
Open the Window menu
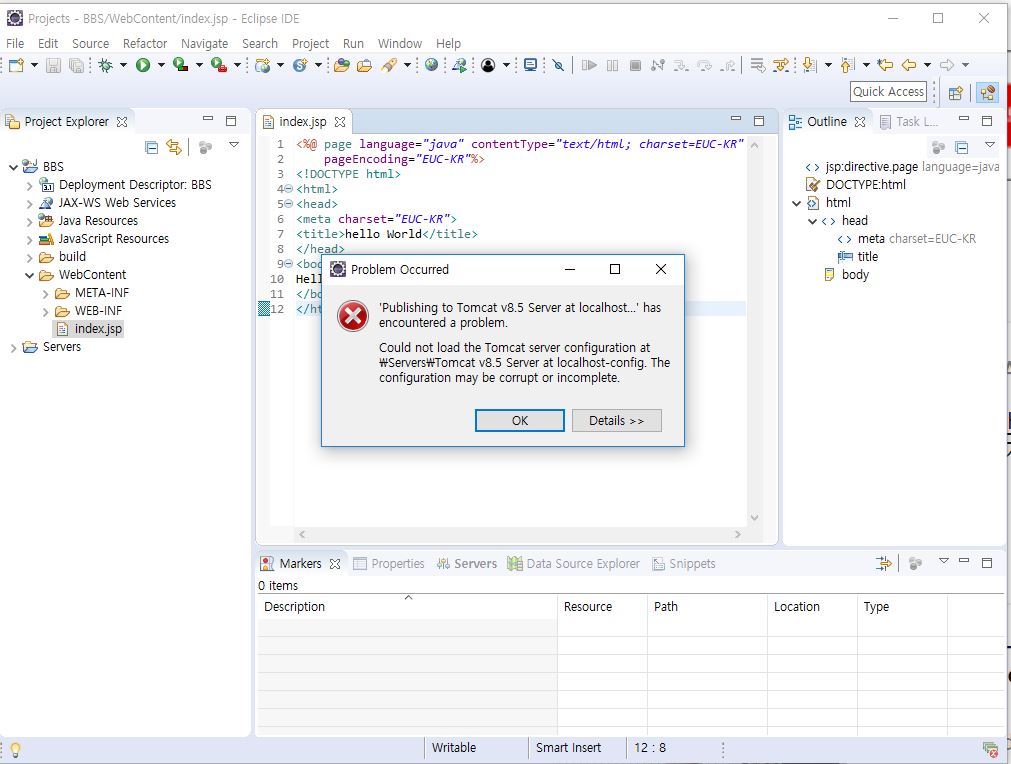(400, 43)
